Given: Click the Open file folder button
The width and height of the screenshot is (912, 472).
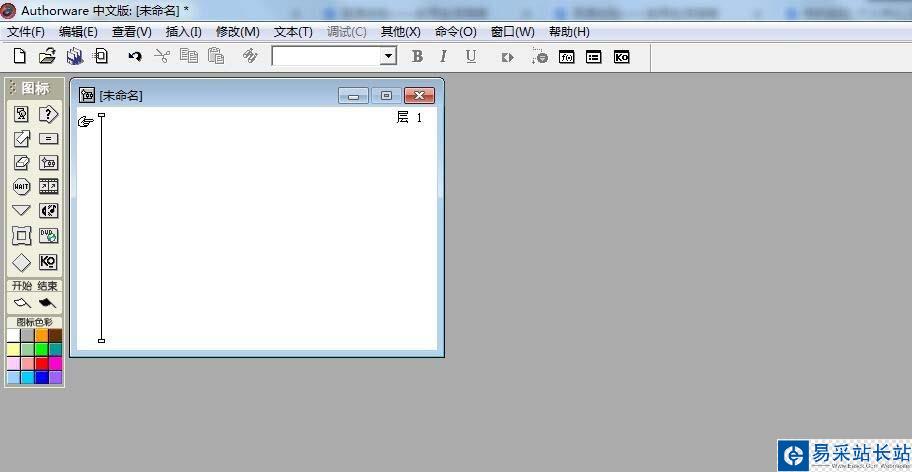Looking at the screenshot, I should pyautogui.click(x=46, y=57).
